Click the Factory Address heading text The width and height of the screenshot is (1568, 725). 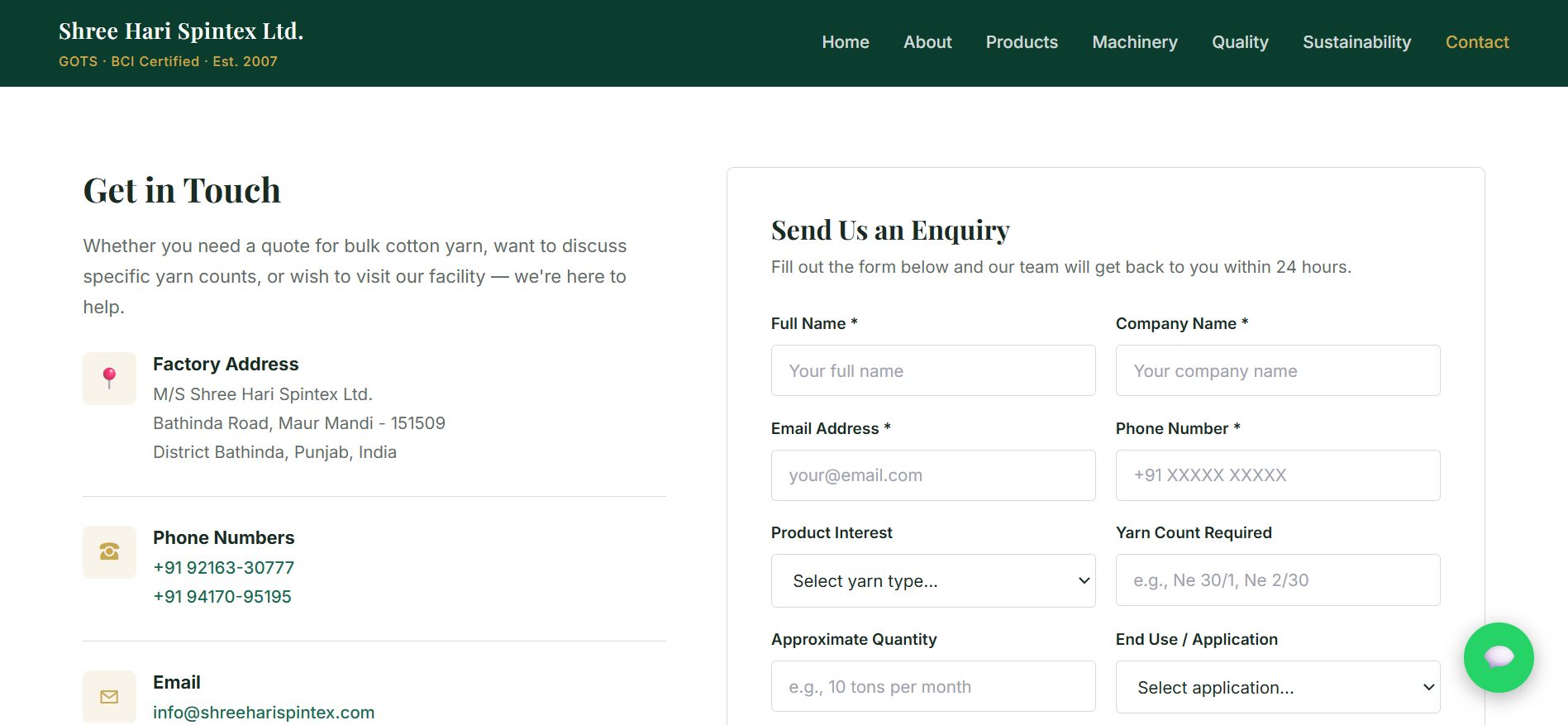pyautogui.click(x=226, y=365)
